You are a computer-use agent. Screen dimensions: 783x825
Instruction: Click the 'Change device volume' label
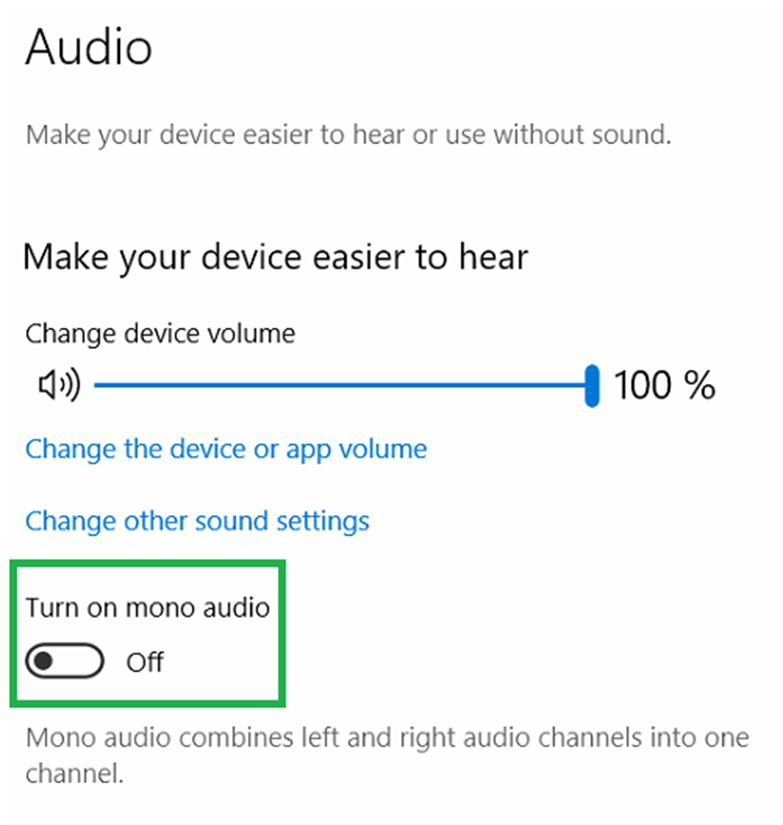pos(160,333)
